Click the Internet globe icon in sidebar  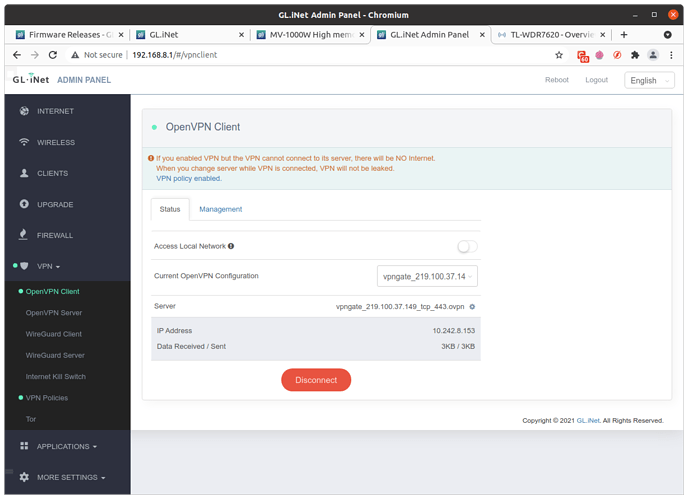coord(24,111)
